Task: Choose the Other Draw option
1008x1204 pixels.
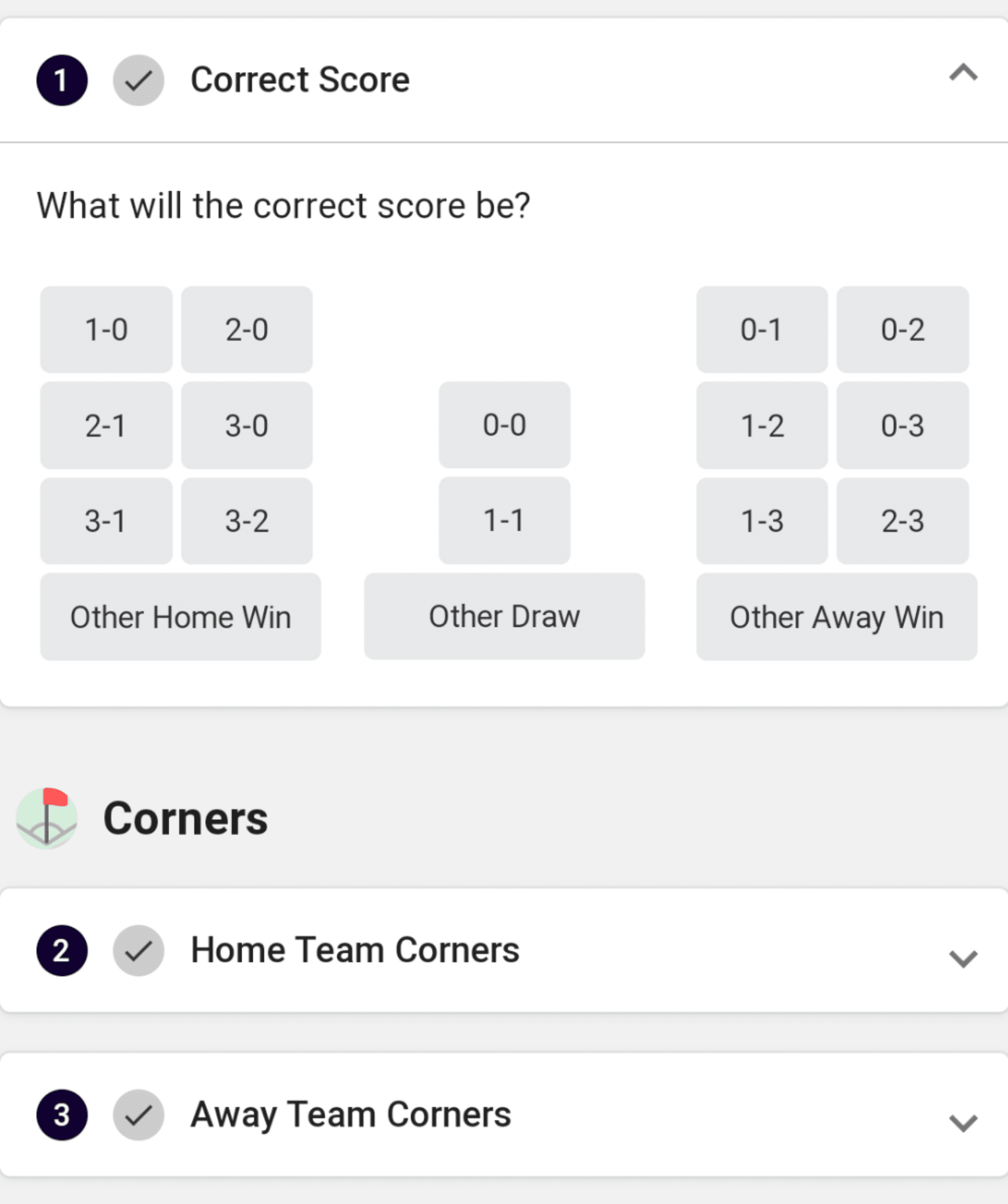Action: 504,616
